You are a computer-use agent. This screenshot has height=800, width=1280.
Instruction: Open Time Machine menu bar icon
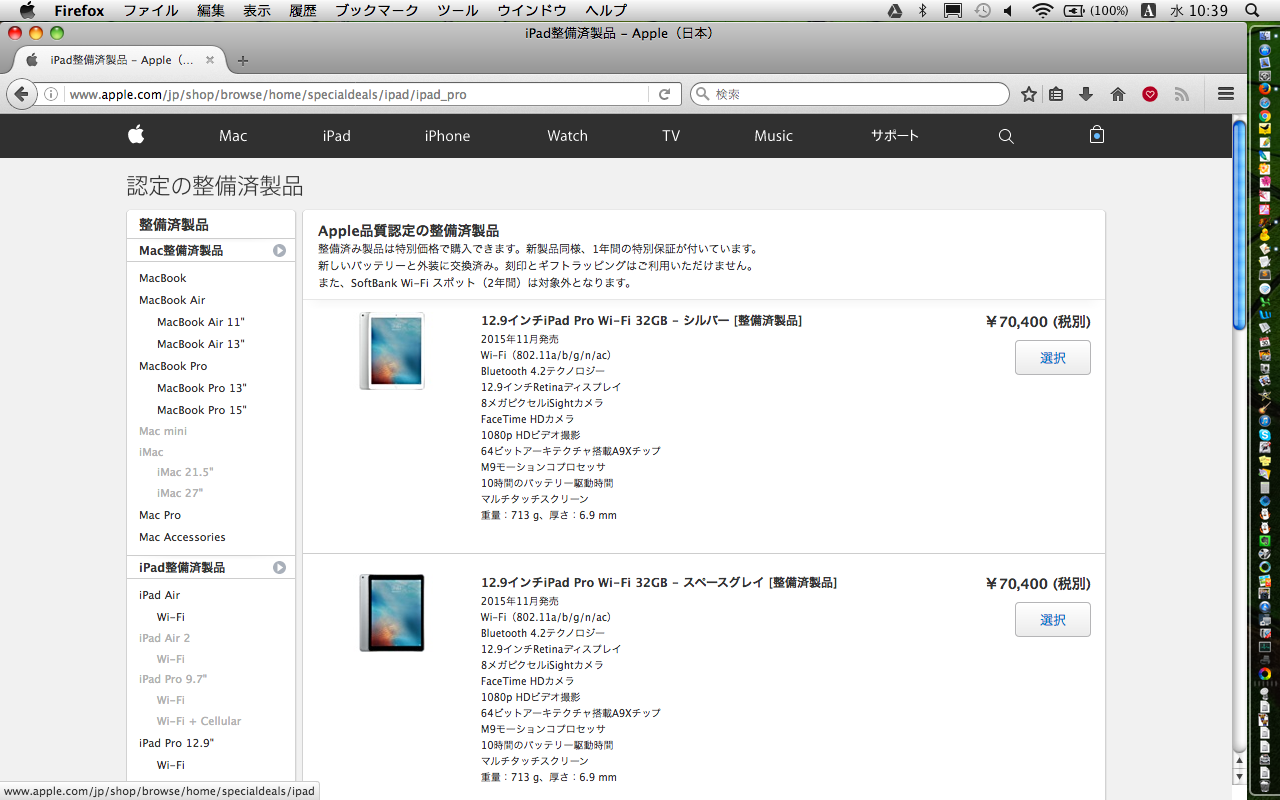982,10
